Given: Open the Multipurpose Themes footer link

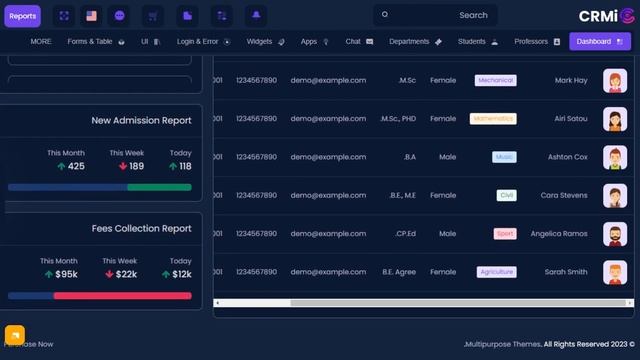Looking at the screenshot, I should pos(503,344).
